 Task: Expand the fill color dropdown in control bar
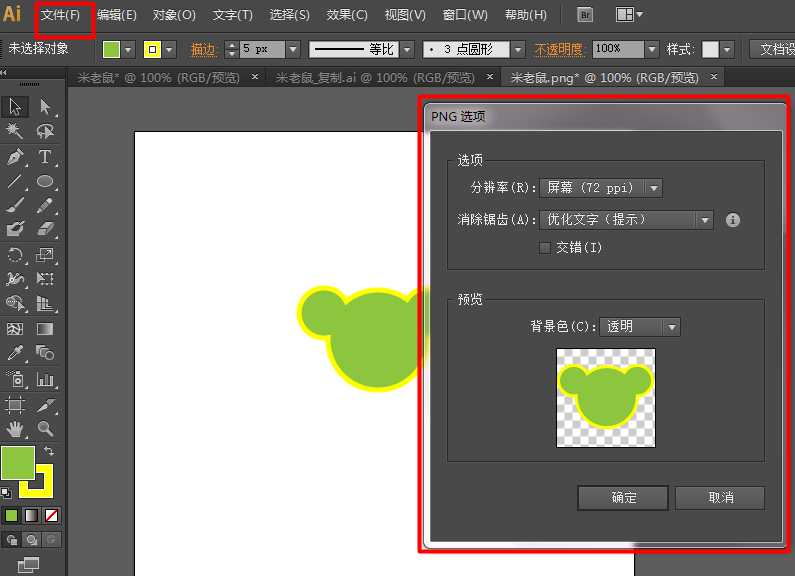[128, 50]
